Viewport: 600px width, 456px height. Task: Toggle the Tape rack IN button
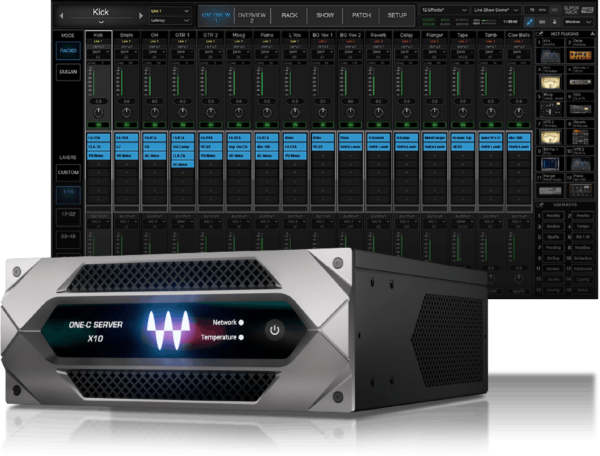[463, 125]
